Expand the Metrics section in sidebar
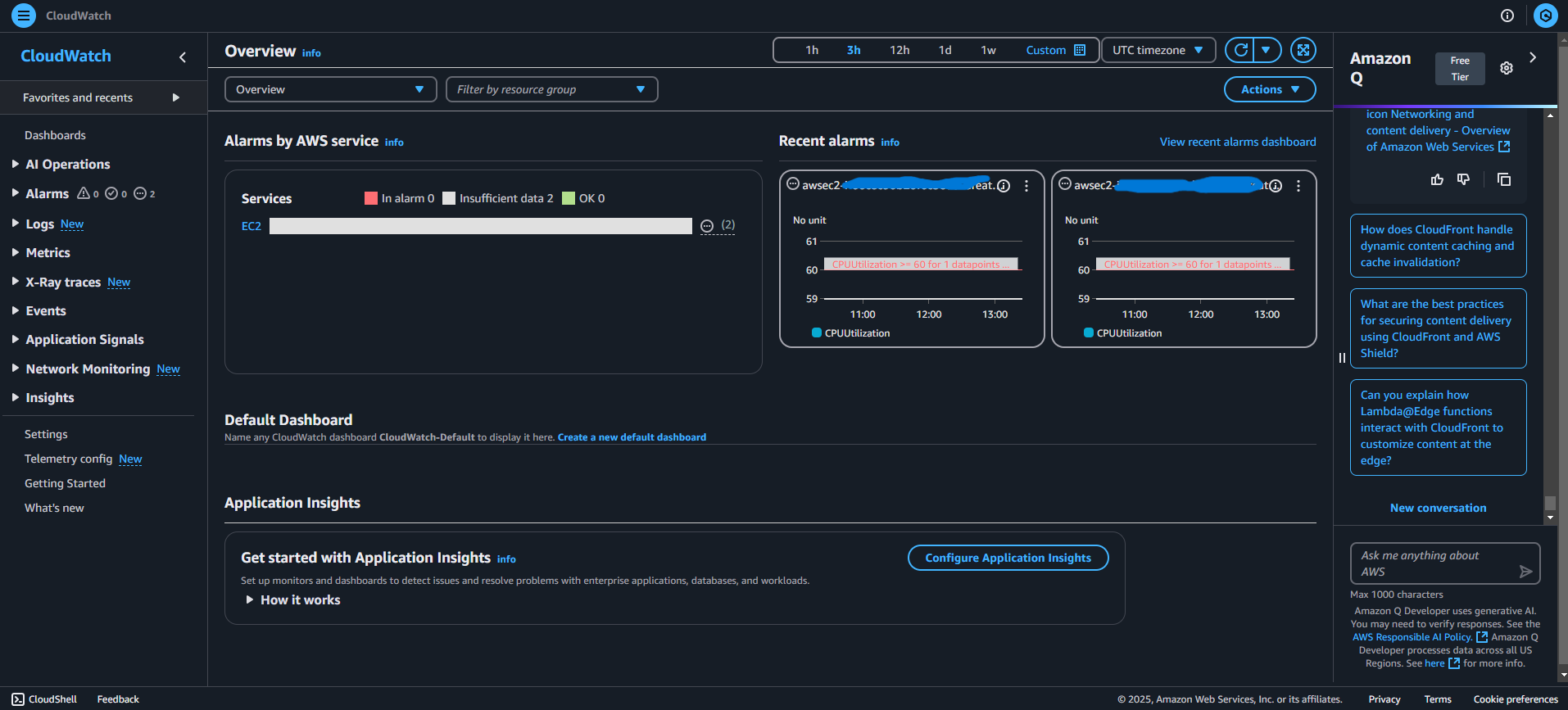1568x710 pixels. tap(16, 252)
